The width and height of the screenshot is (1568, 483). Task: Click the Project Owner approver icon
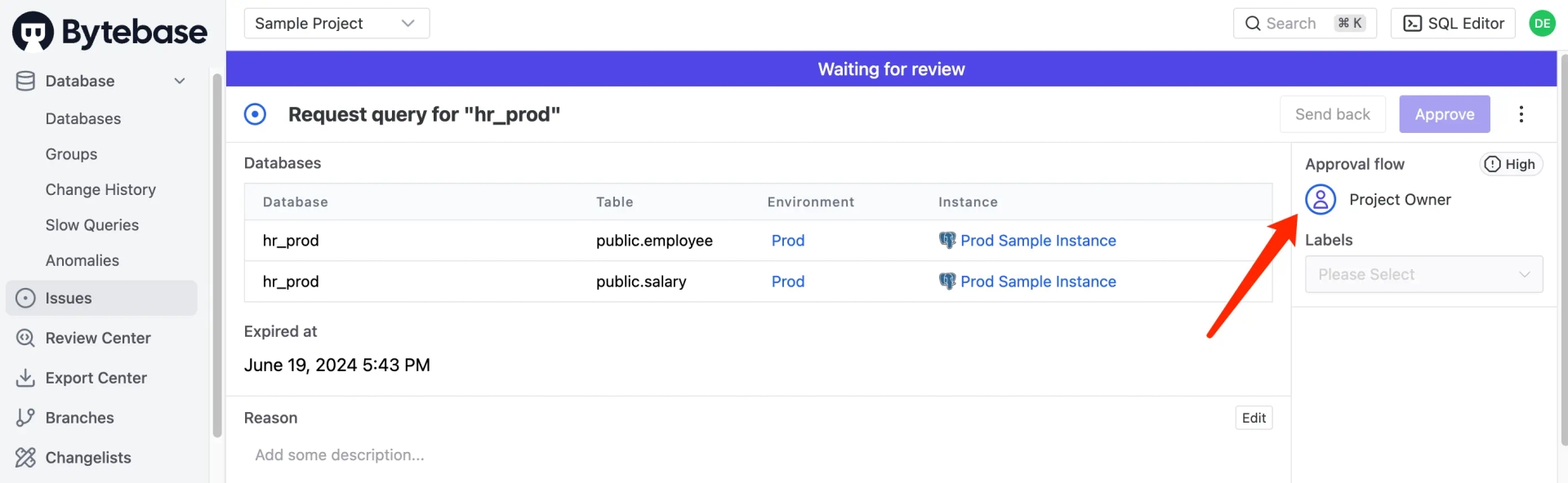[1321, 200]
